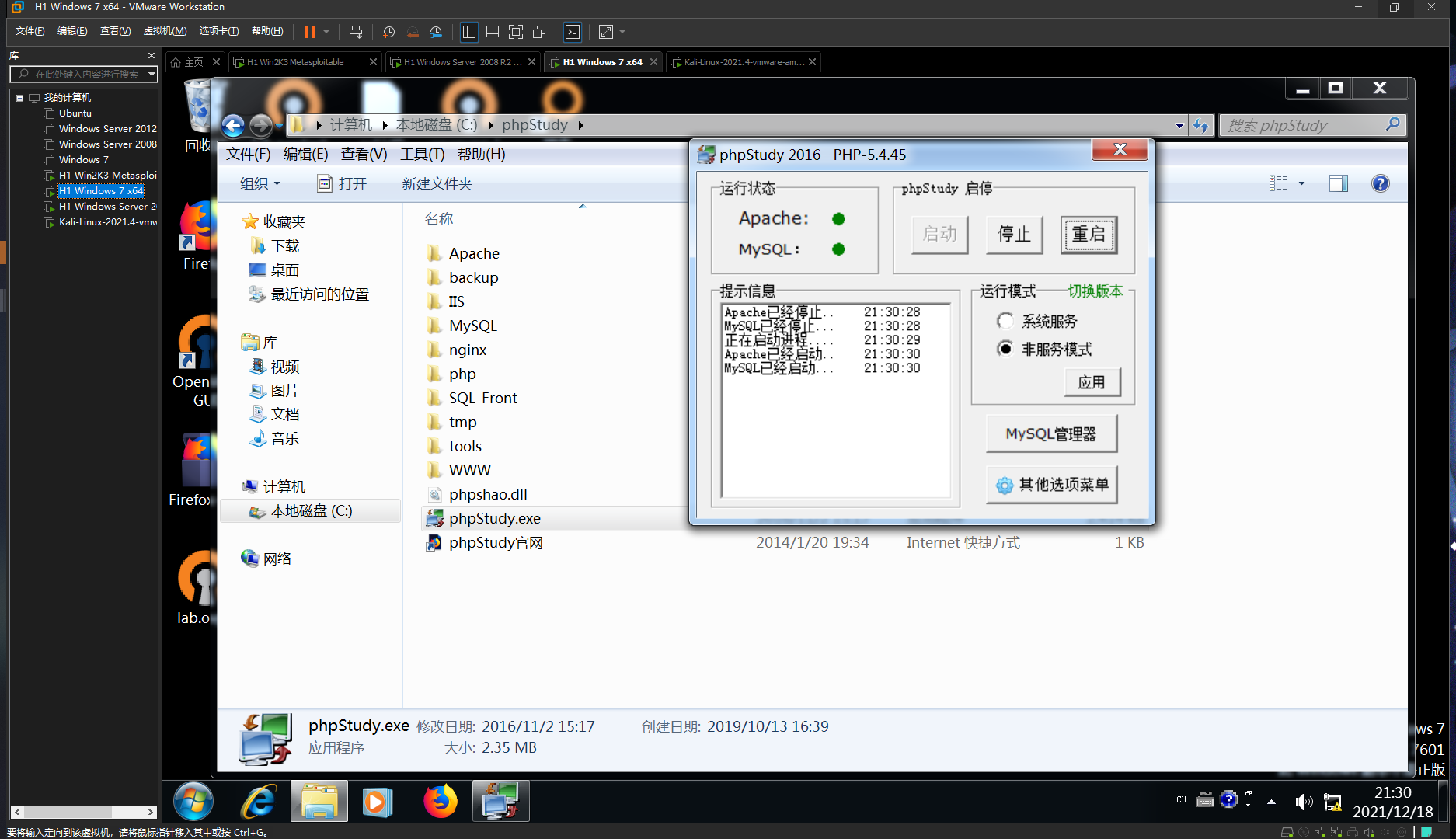Toggle the Ubuntu VM checkbox in library
This screenshot has height=839, width=1456.
pos(49,113)
